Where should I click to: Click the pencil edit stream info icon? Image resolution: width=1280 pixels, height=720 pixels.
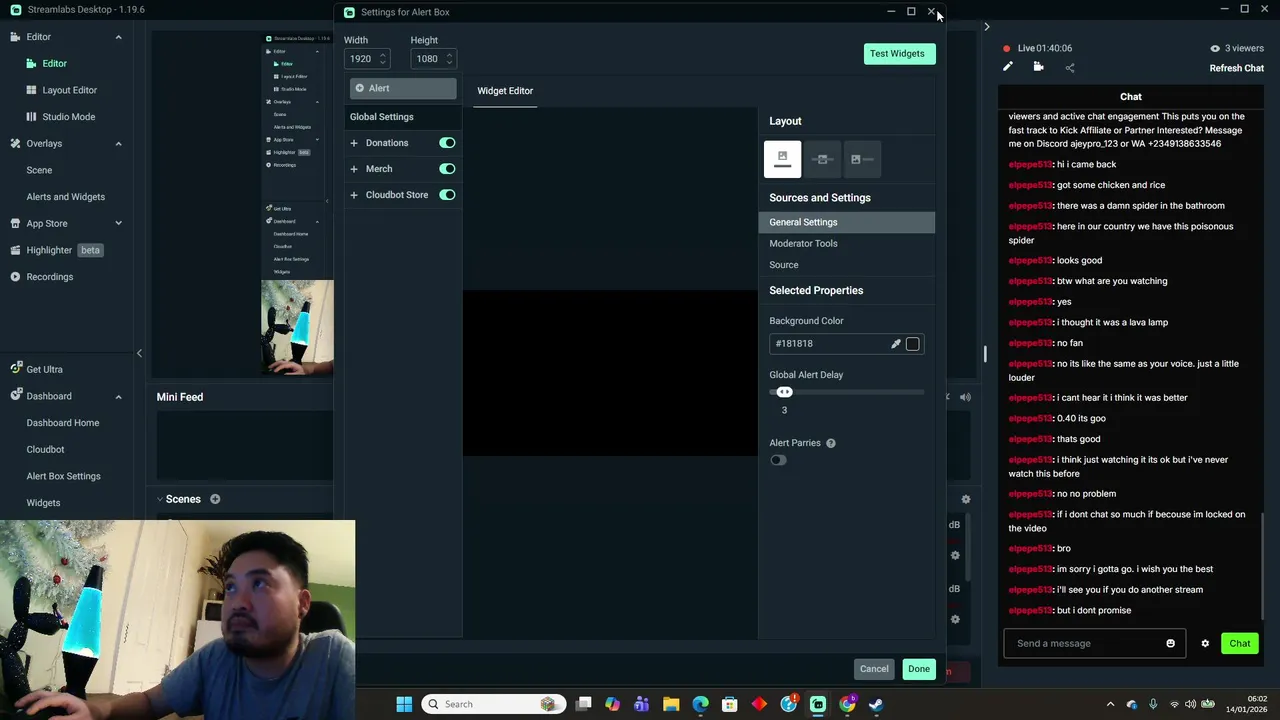[1008, 67]
